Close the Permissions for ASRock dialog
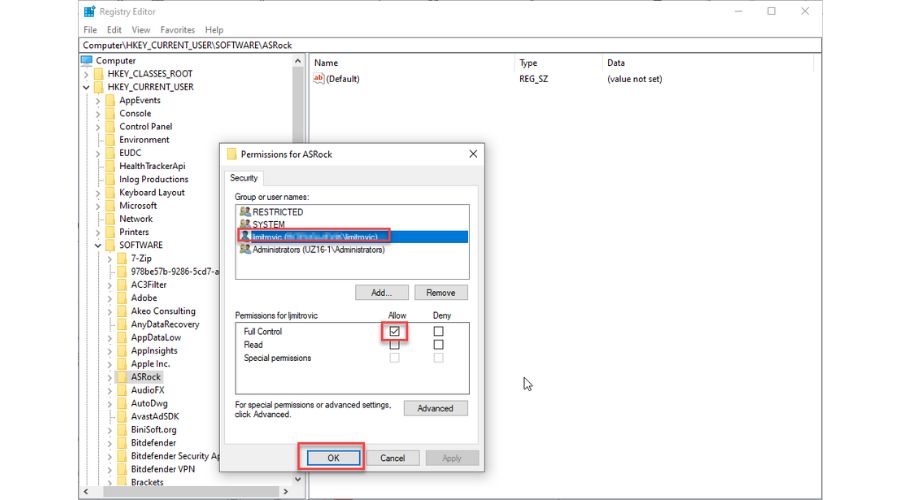Screen dimensions: 900x500 [473, 154]
